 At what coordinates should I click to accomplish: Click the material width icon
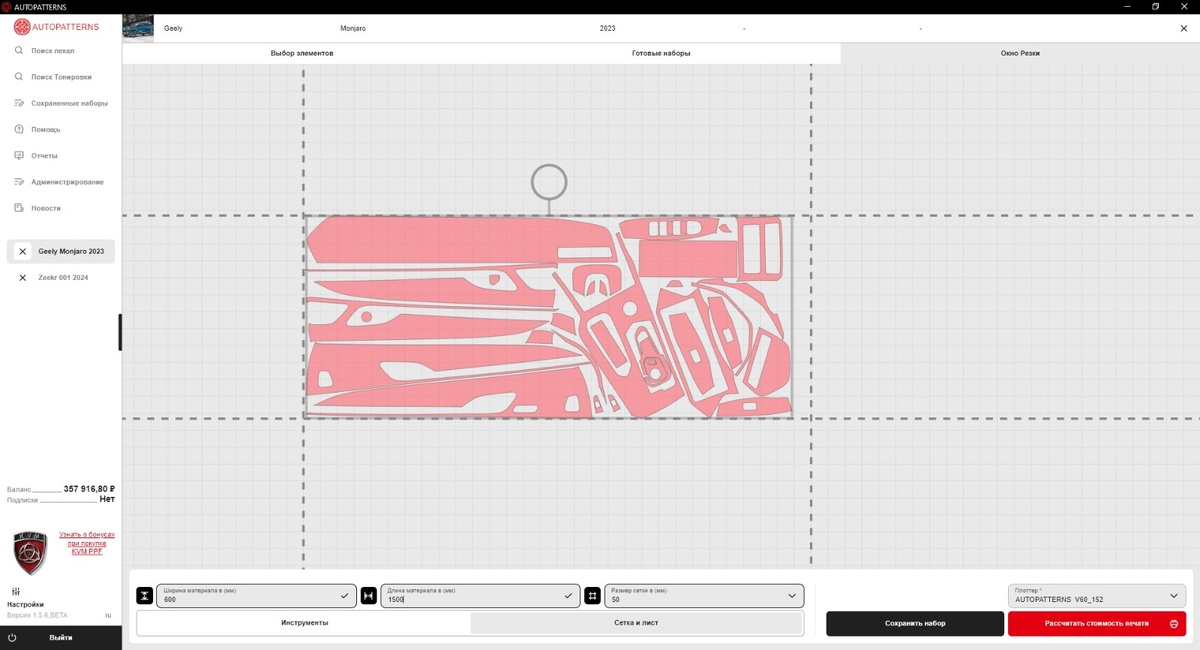tap(145, 596)
